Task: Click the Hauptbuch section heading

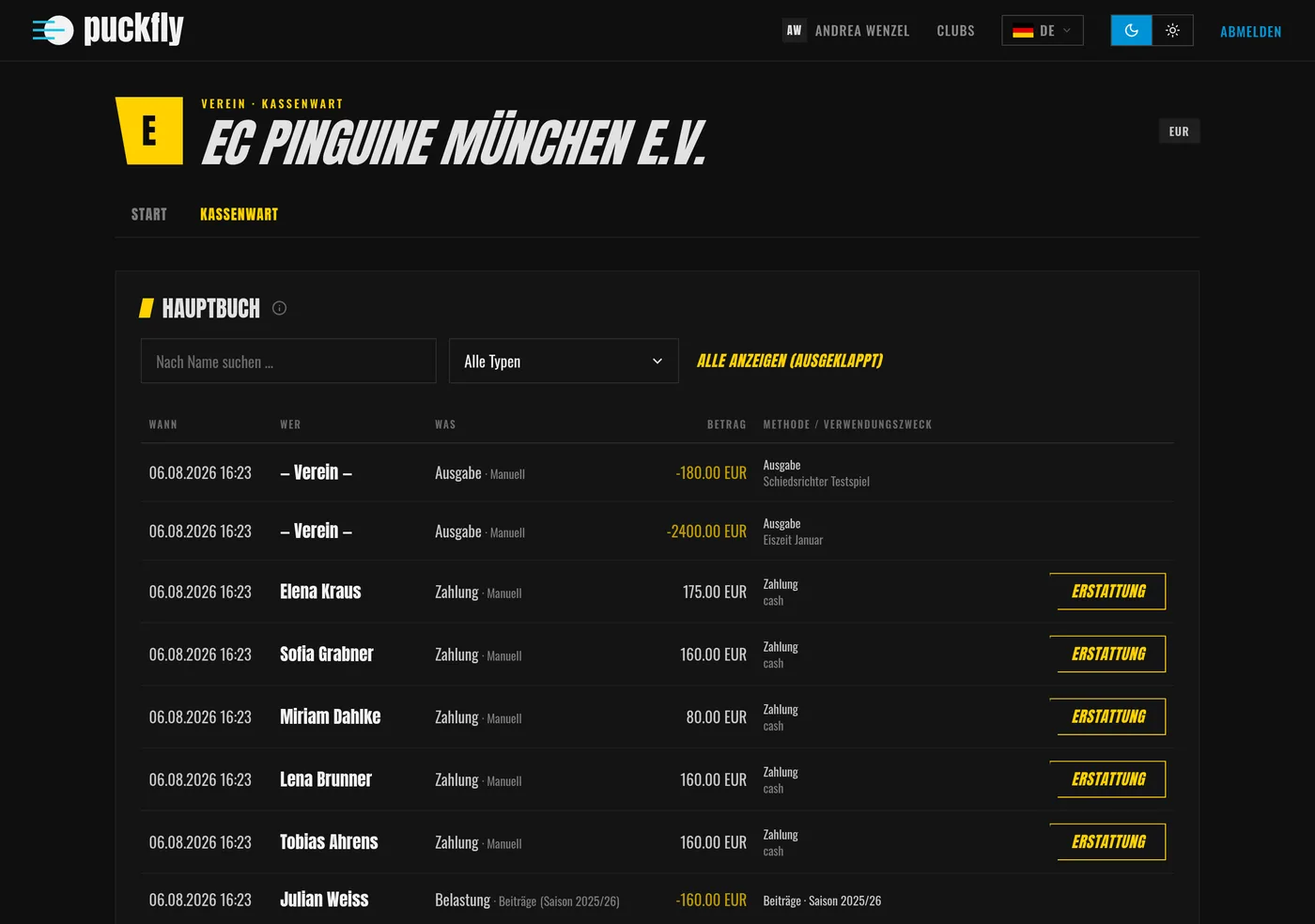Action: (210, 308)
